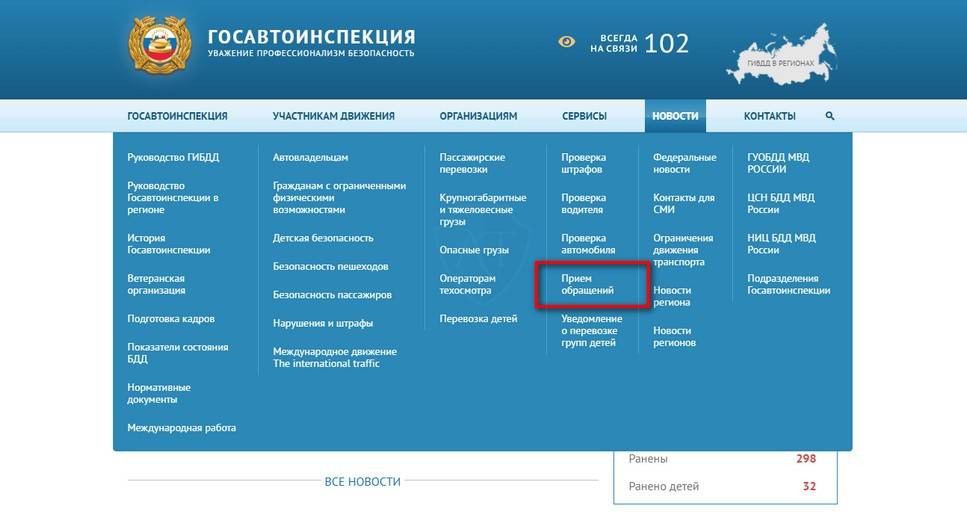Open Федеральные новости link

(684, 163)
